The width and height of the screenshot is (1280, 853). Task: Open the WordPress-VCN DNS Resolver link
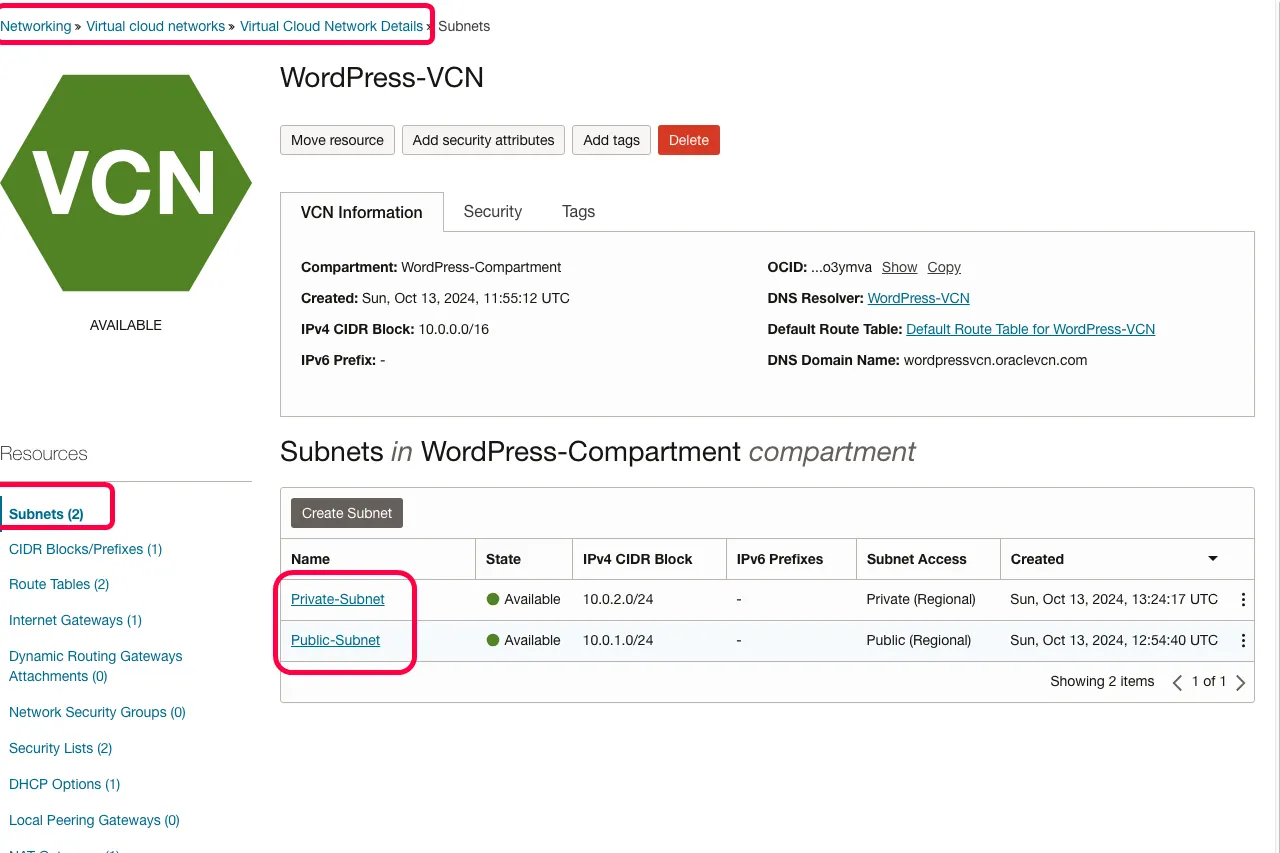918,298
